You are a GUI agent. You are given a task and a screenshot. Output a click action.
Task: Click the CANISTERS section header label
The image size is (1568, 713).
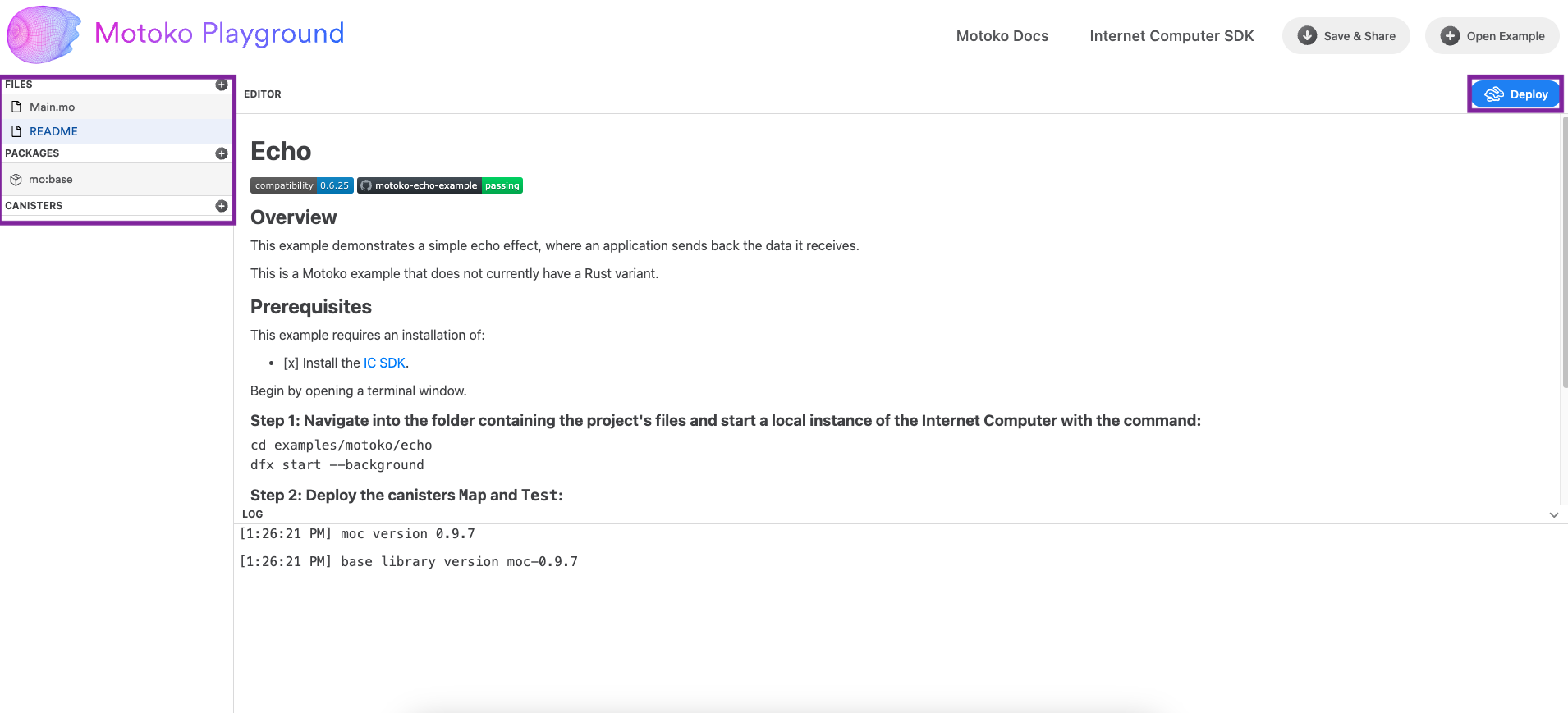34,206
